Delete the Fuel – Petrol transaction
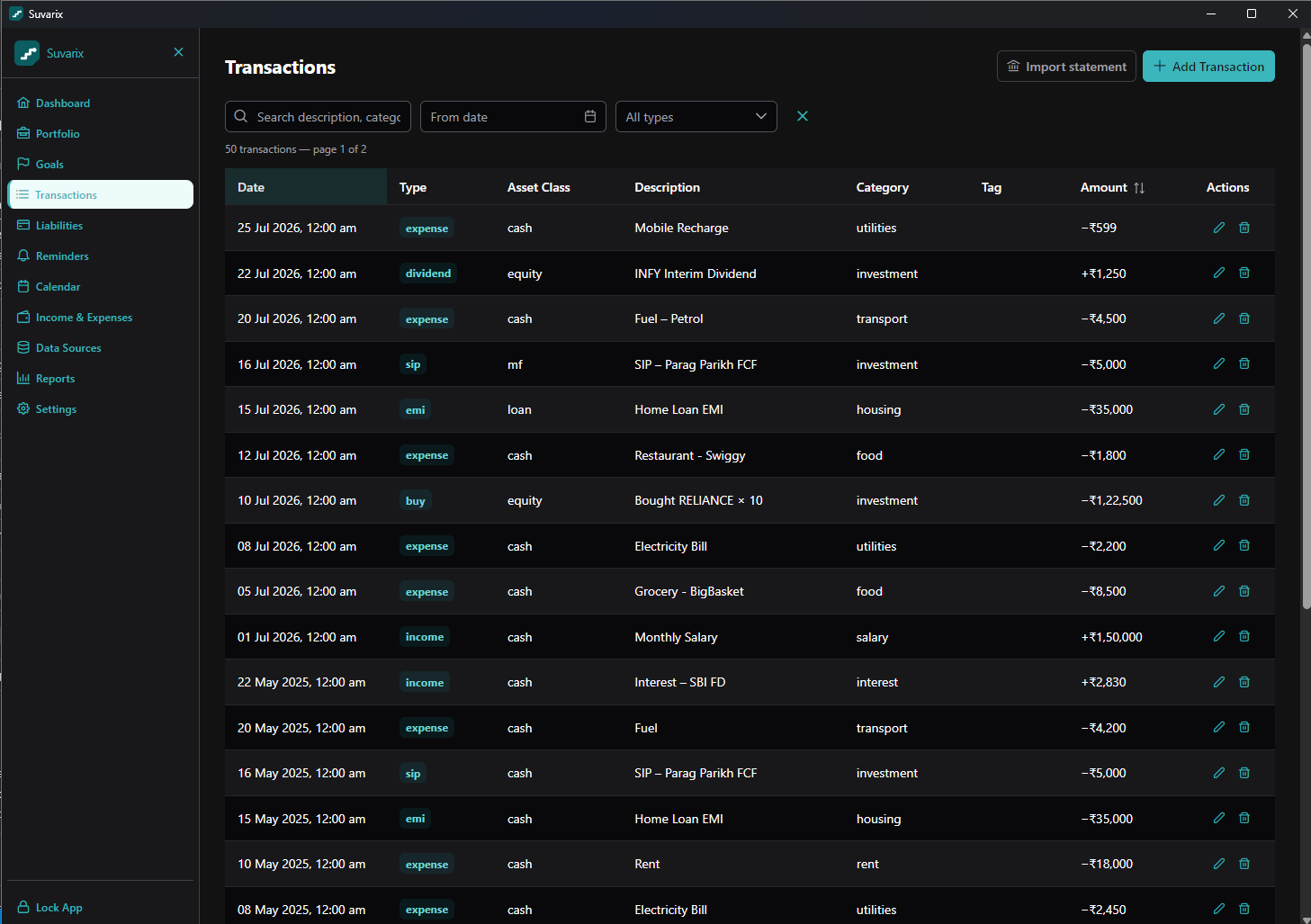This screenshot has height=924, width=1311. click(x=1244, y=318)
